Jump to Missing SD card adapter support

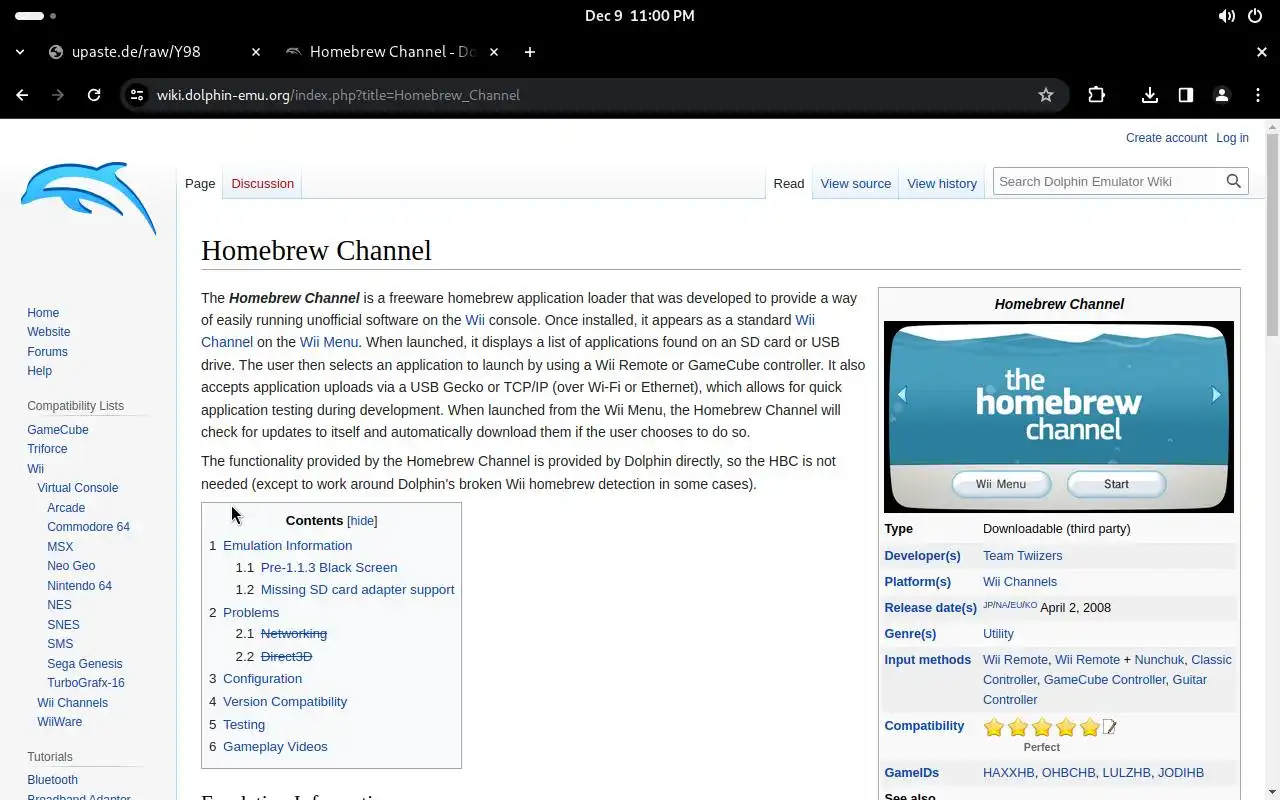coord(357,590)
